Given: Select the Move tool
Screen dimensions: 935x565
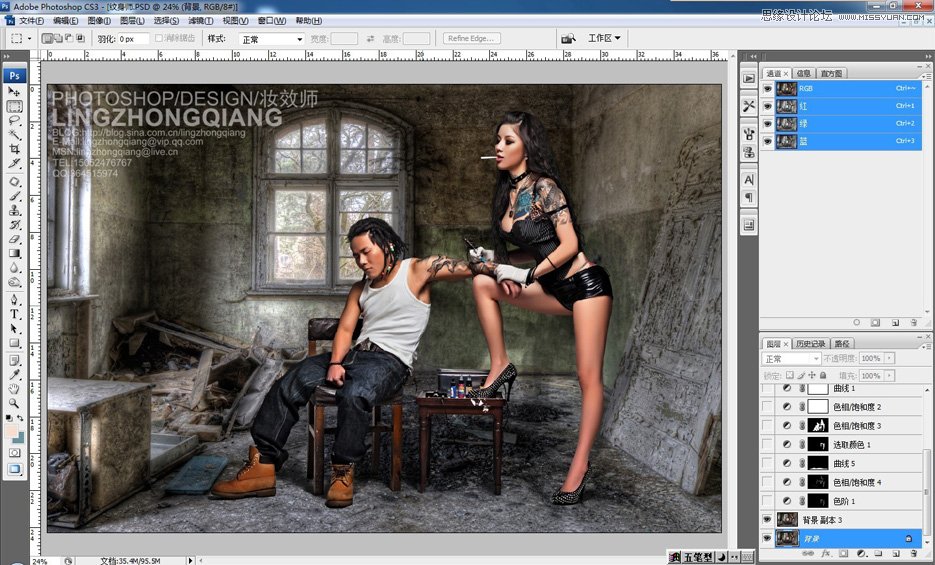Looking at the screenshot, I should point(15,92).
